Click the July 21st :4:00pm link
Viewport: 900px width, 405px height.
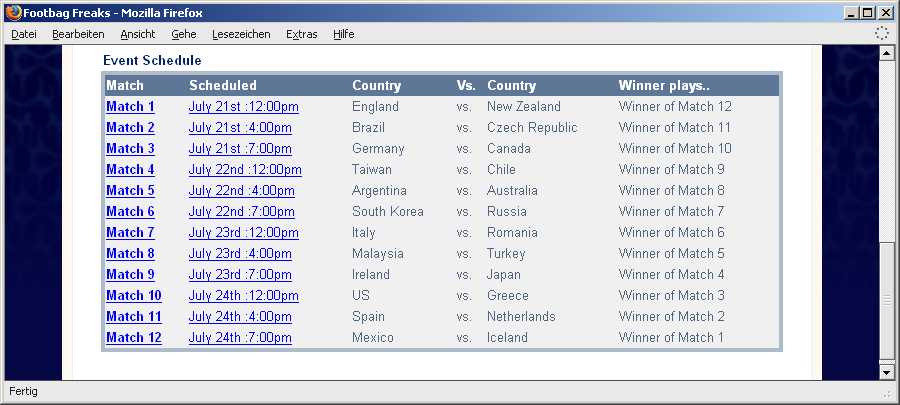tap(240, 128)
